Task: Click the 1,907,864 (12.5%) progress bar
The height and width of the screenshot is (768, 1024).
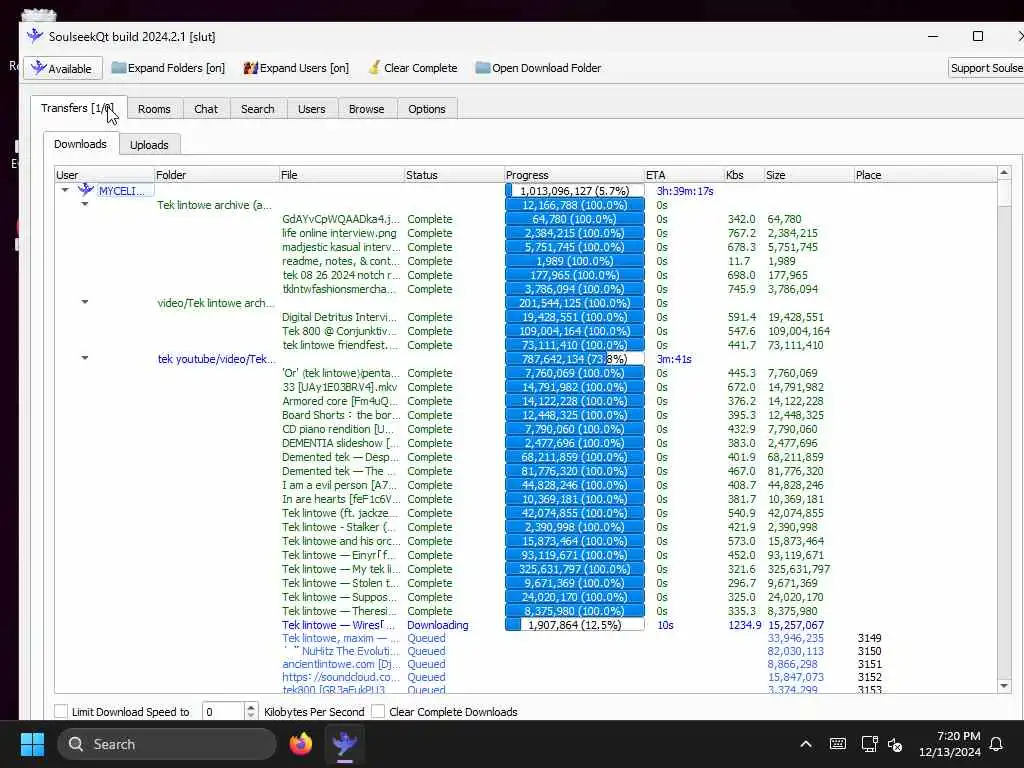Action: point(575,625)
